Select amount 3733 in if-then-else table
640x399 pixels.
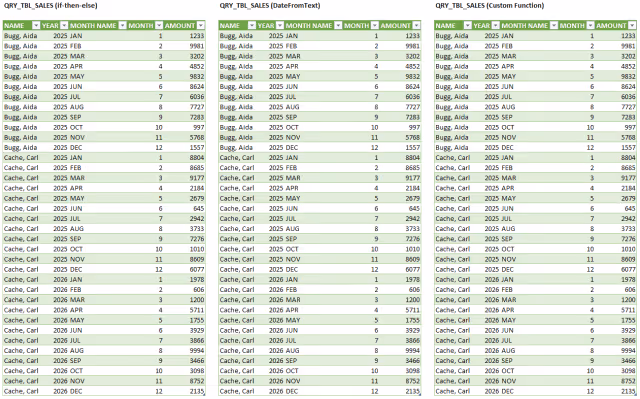point(197,229)
